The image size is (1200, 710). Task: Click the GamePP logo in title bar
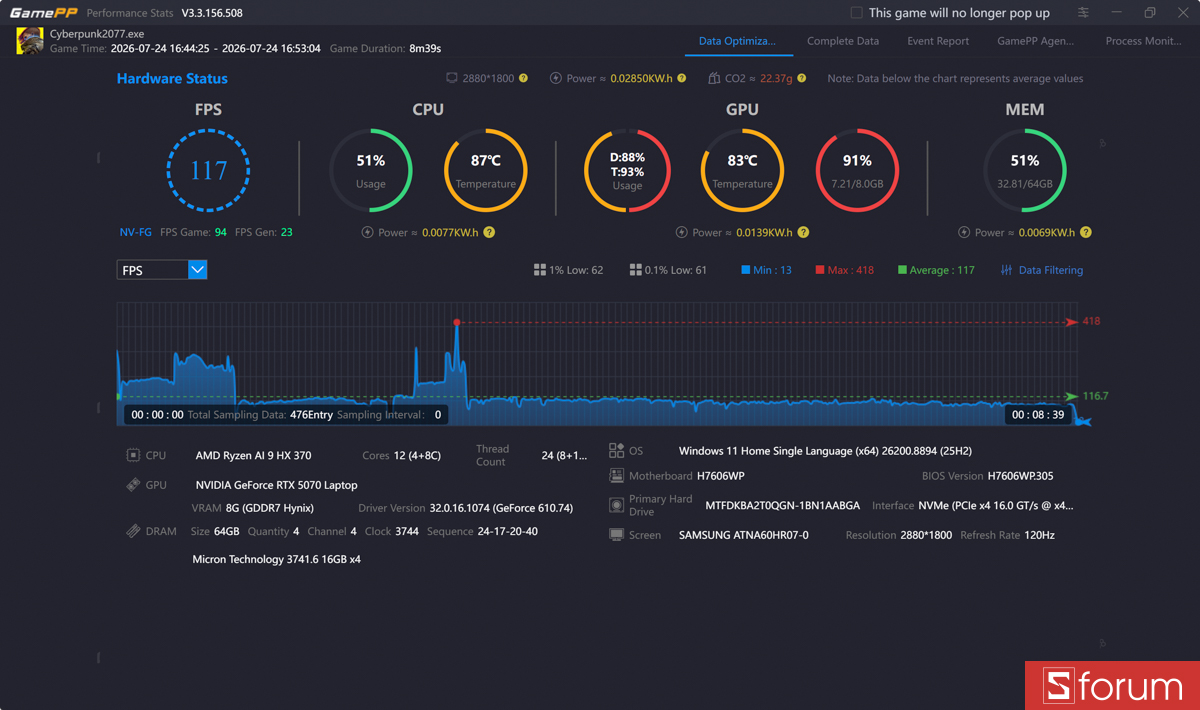pyautogui.click(x=42, y=13)
